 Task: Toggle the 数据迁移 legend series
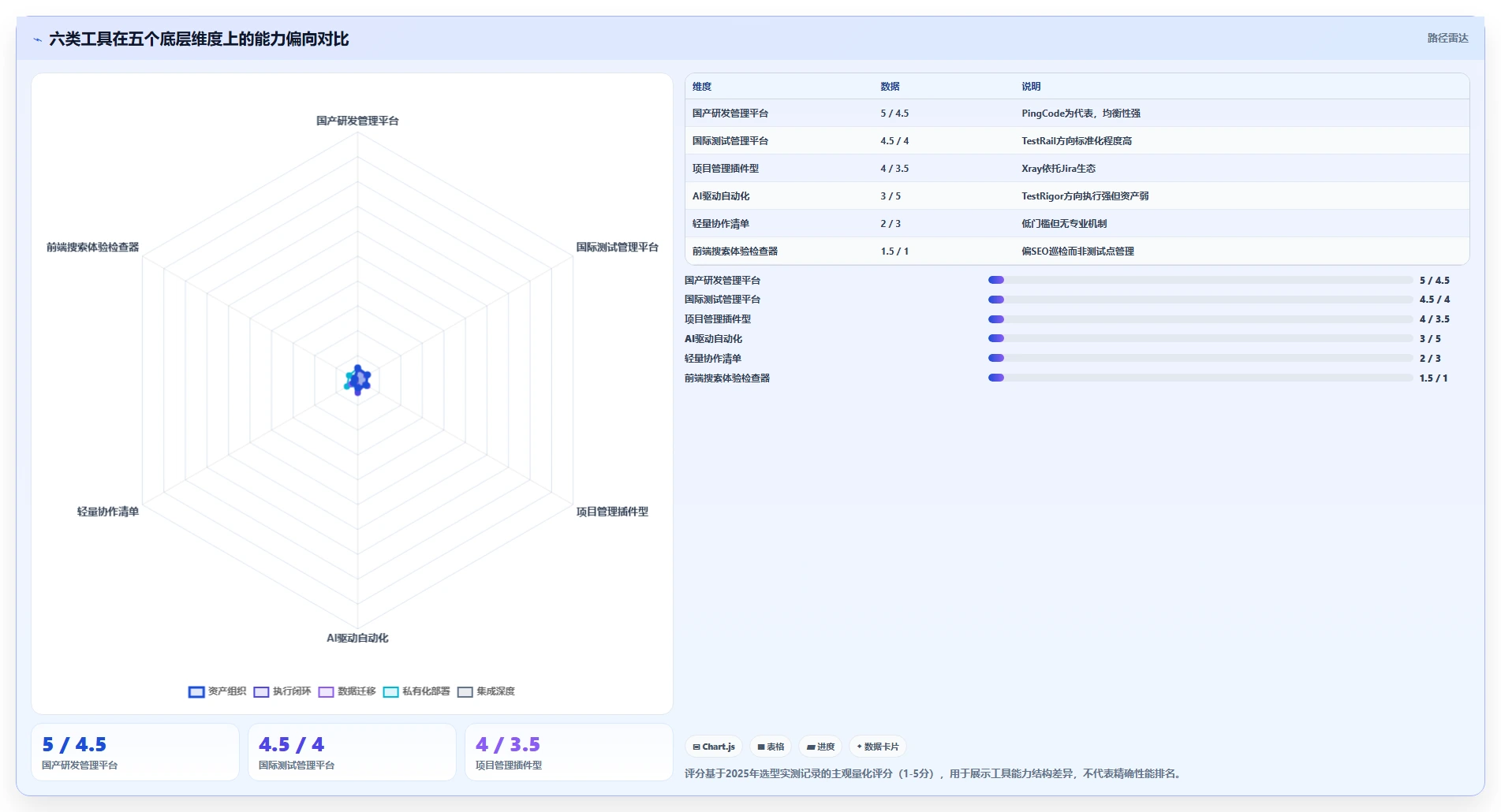tap(347, 691)
